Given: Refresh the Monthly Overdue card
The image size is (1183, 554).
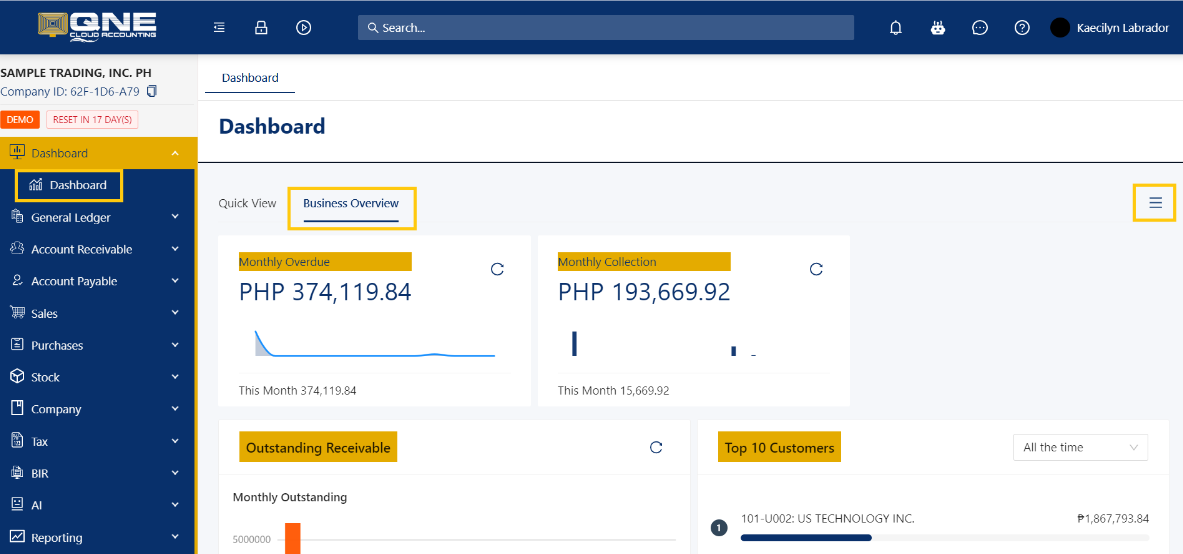Looking at the screenshot, I should pos(497,269).
